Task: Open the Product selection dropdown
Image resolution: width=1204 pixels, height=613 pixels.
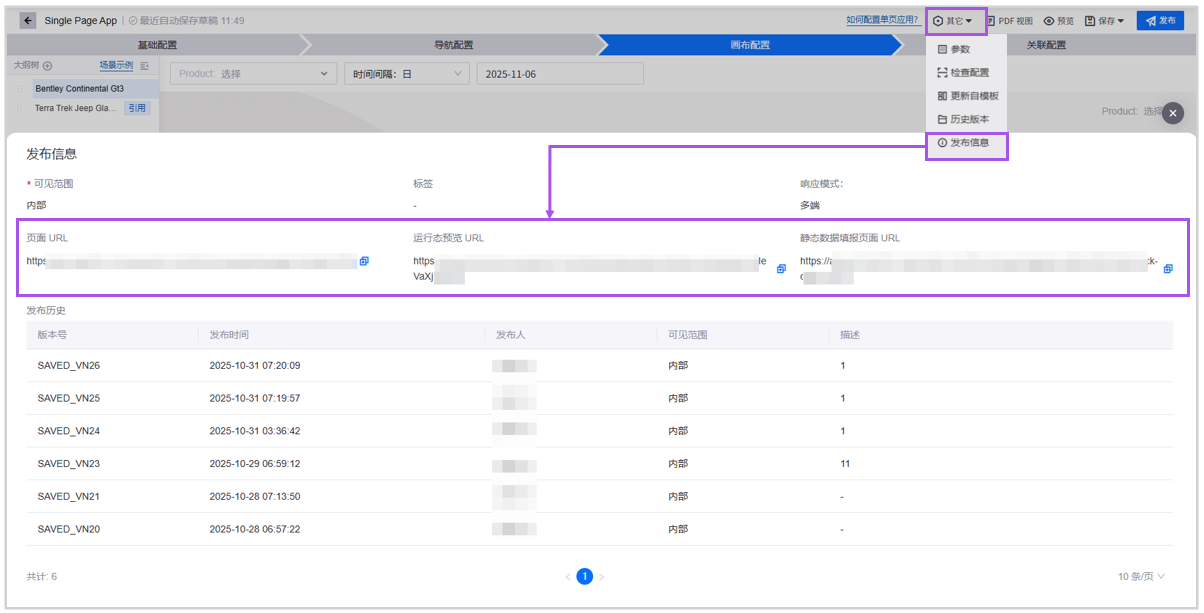Action: (x=254, y=73)
